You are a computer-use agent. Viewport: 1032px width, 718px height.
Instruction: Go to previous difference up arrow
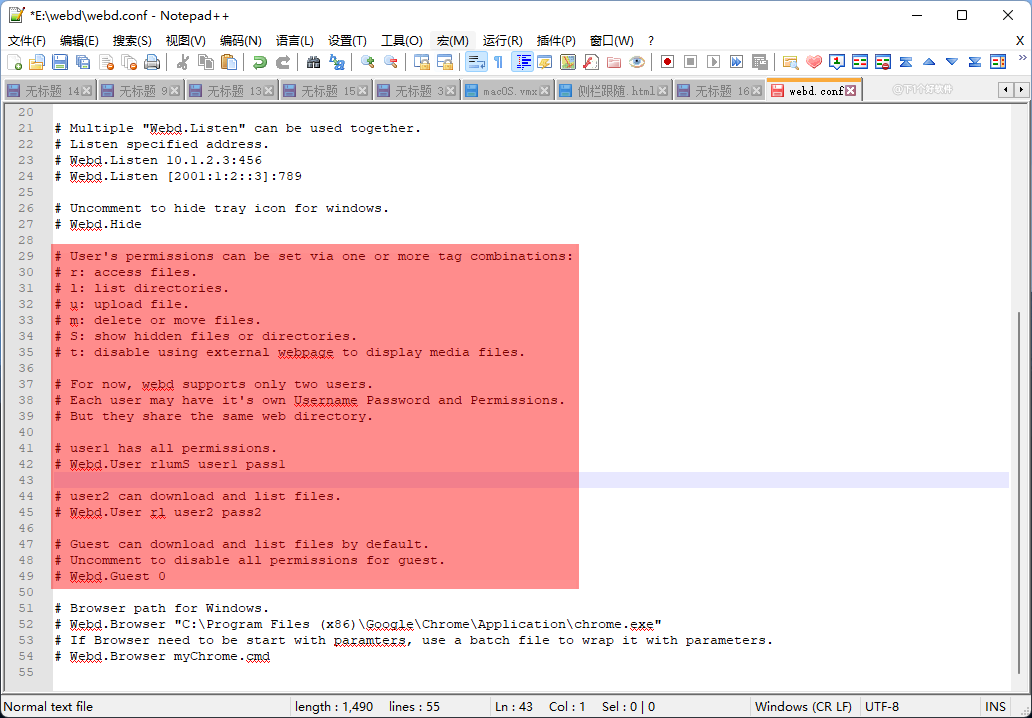pos(929,63)
